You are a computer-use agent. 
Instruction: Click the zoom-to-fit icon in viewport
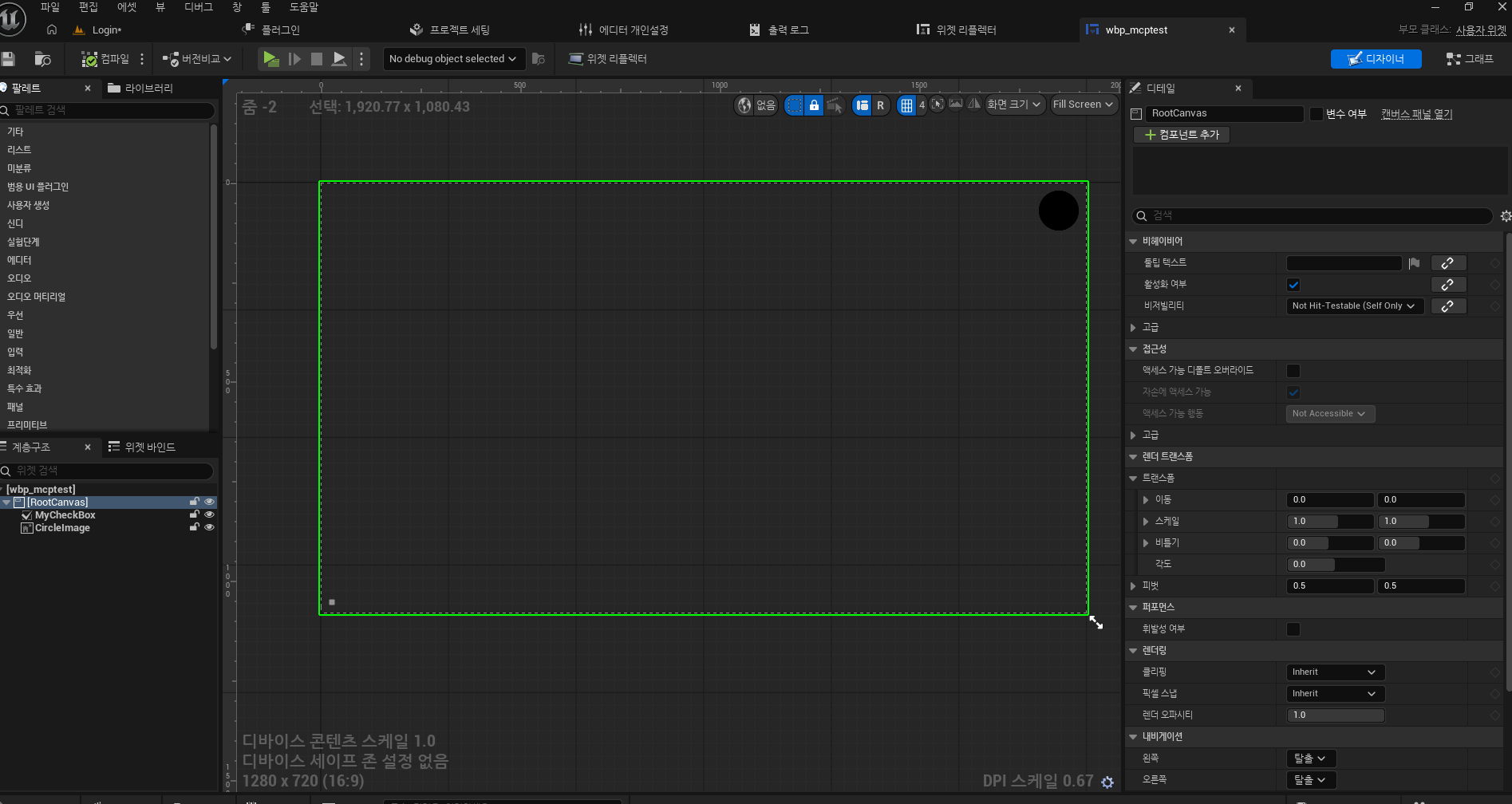pos(938,104)
